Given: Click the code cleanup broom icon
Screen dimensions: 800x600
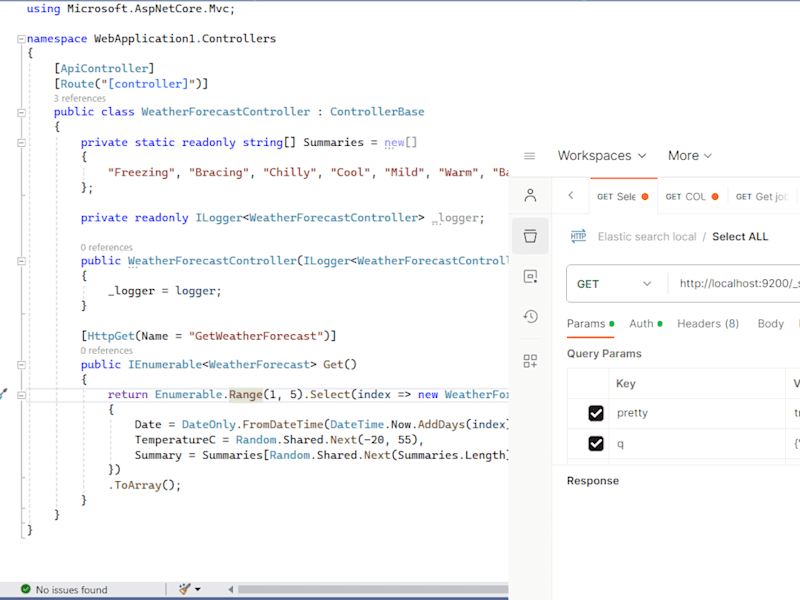Looking at the screenshot, I should [x=184, y=589].
